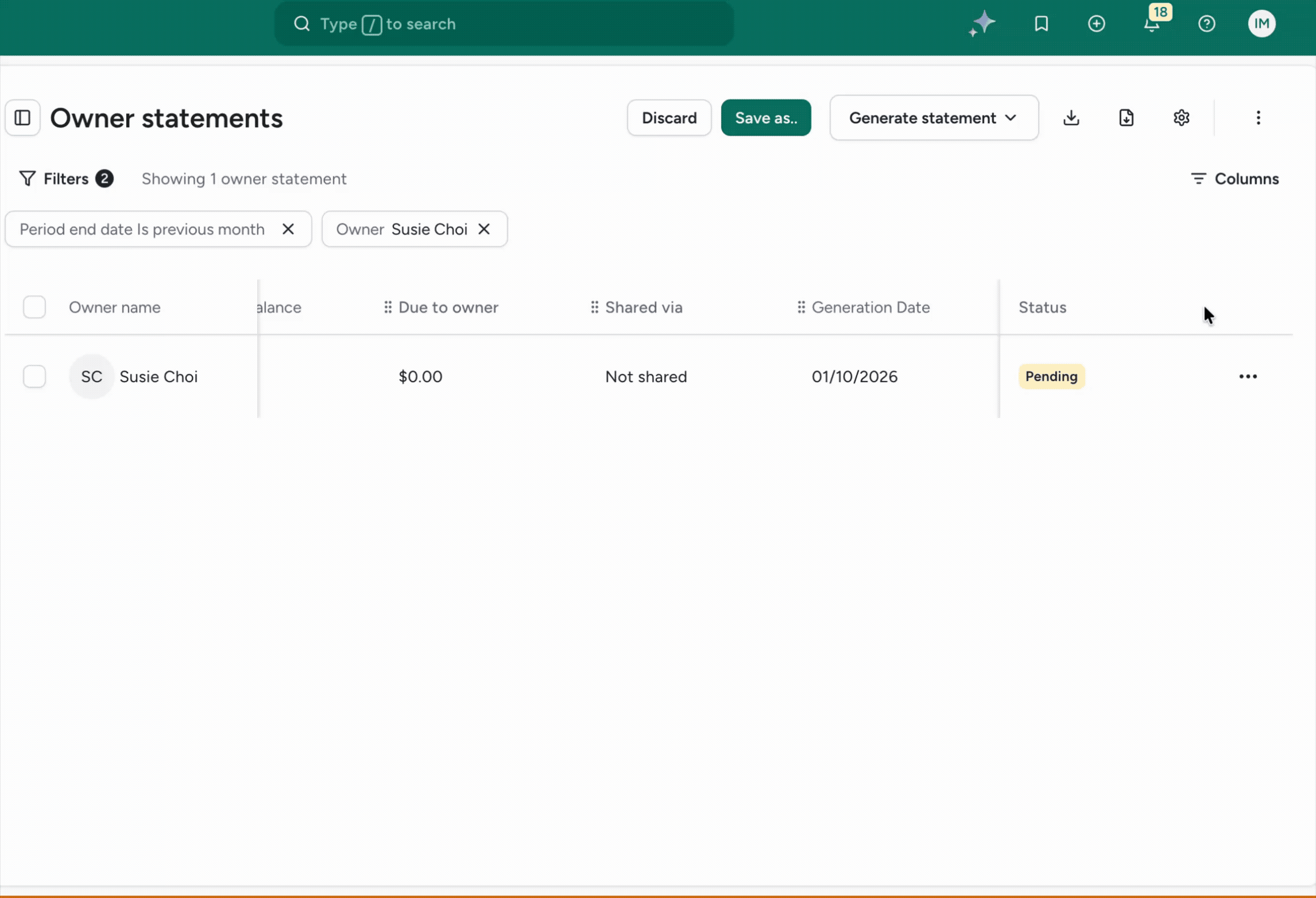1316x898 pixels.
Task: Open the Columns chooser
Action: [1235, 179]
